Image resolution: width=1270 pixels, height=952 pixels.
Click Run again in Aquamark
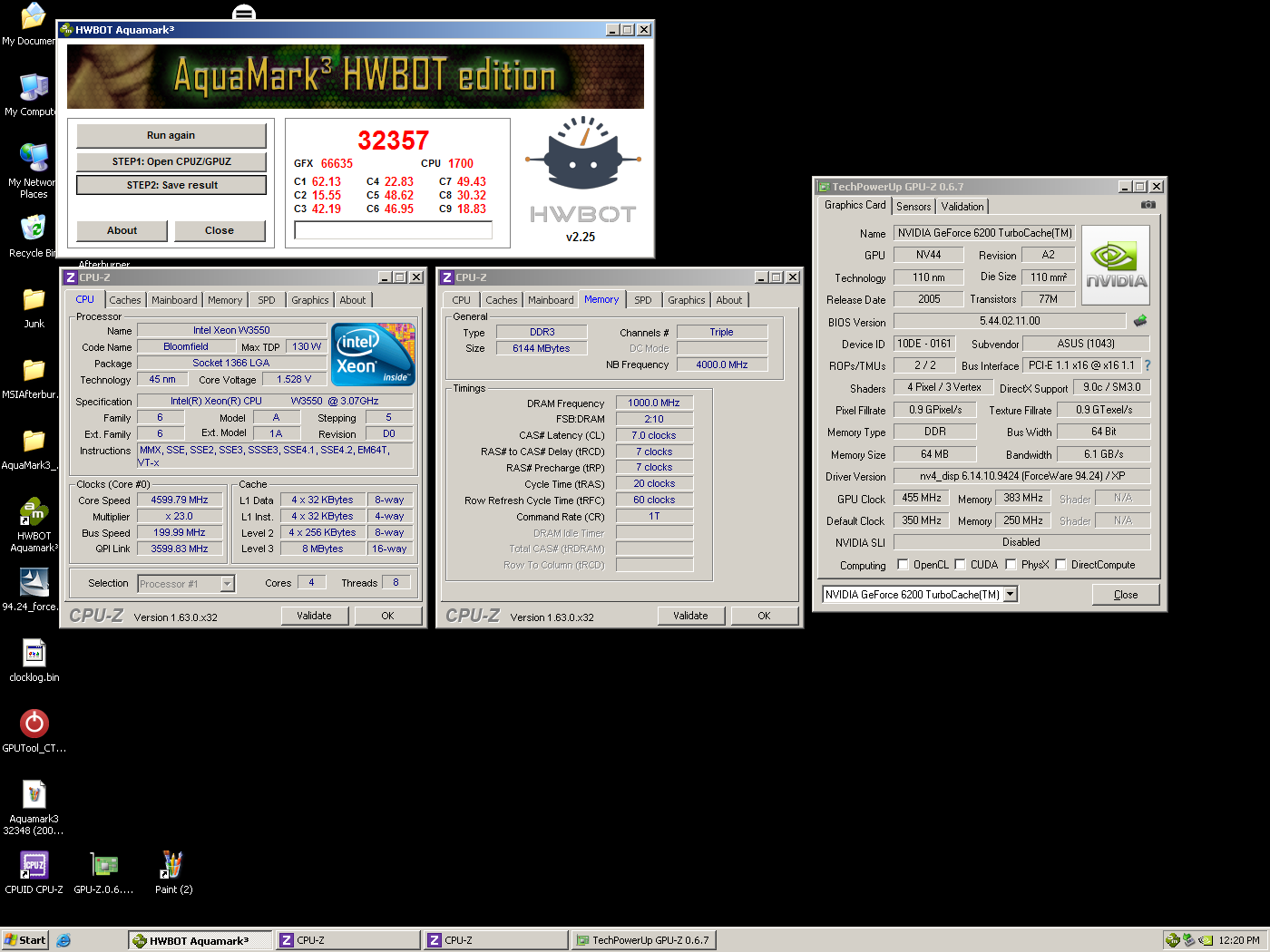[171, 135]
